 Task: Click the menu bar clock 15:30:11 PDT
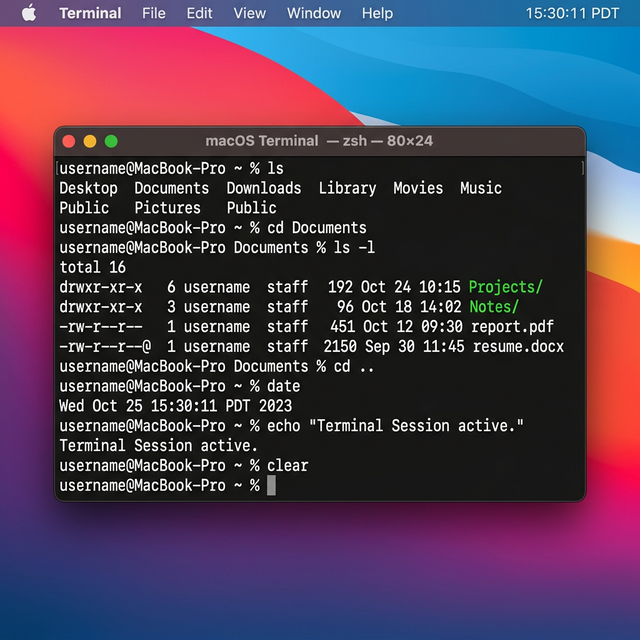[572, 13]
